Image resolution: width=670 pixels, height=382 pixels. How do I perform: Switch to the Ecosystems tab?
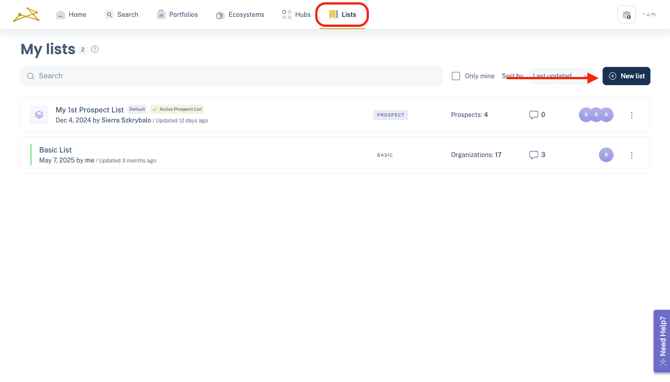coord(240,15)
